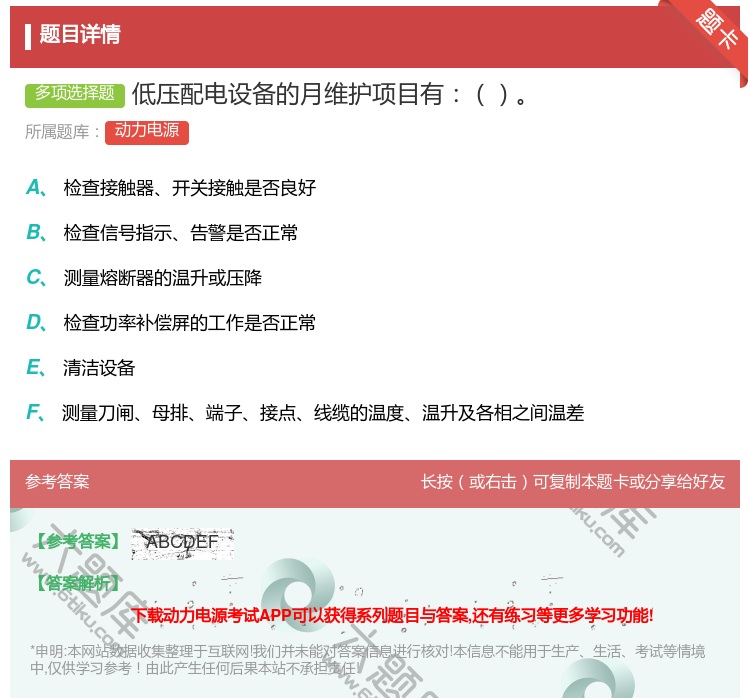Click the 题目详情 header title
This screenshot has width=750, height=698.
(80, 34)
